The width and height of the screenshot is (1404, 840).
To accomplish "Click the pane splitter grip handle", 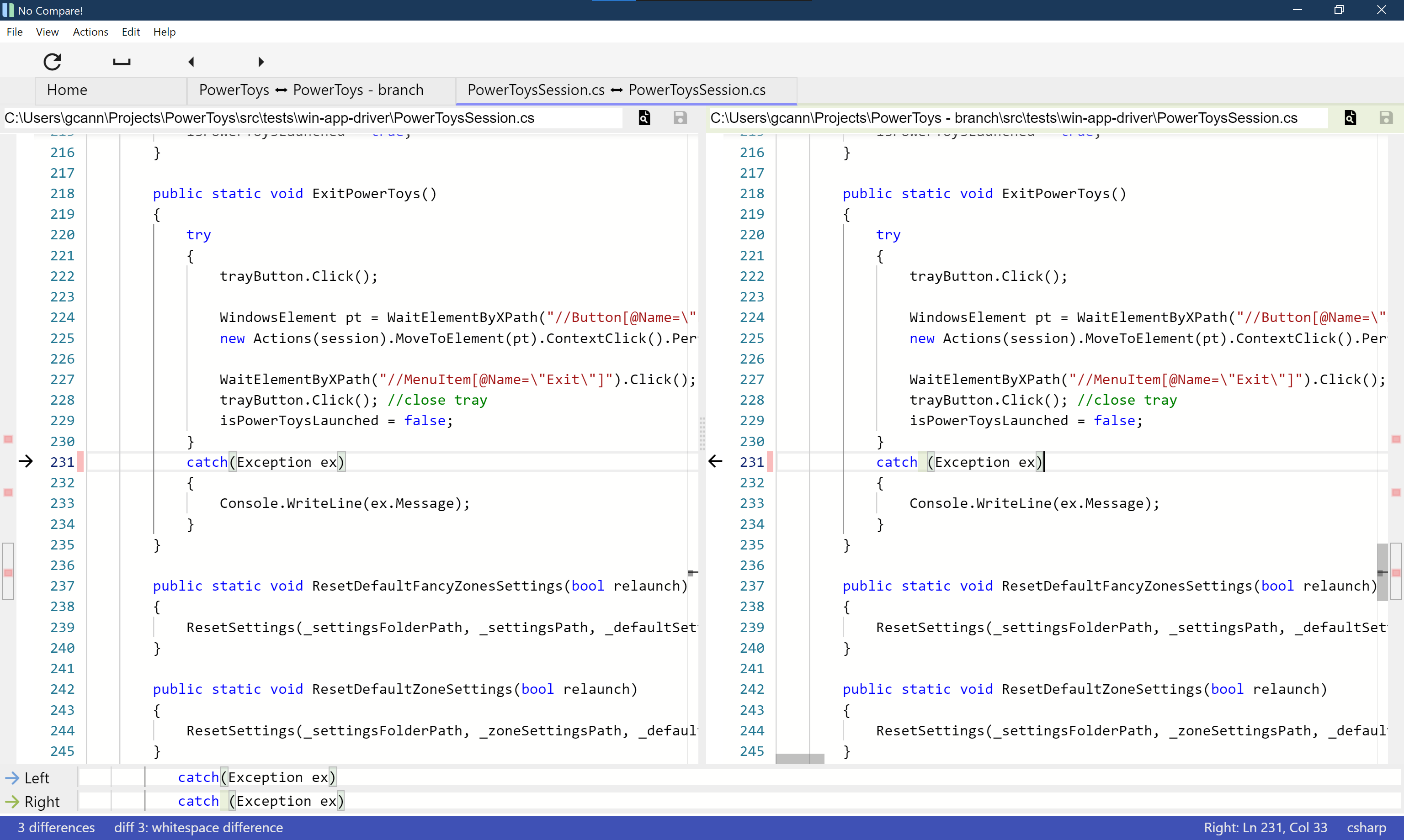I will click(702, 433).
